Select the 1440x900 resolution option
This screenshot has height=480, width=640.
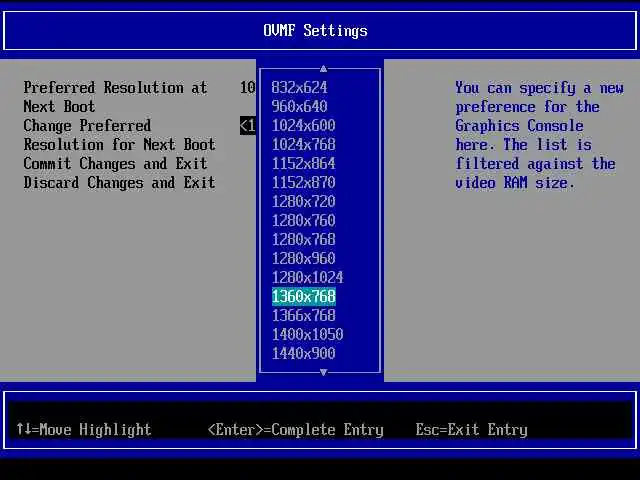303,353
